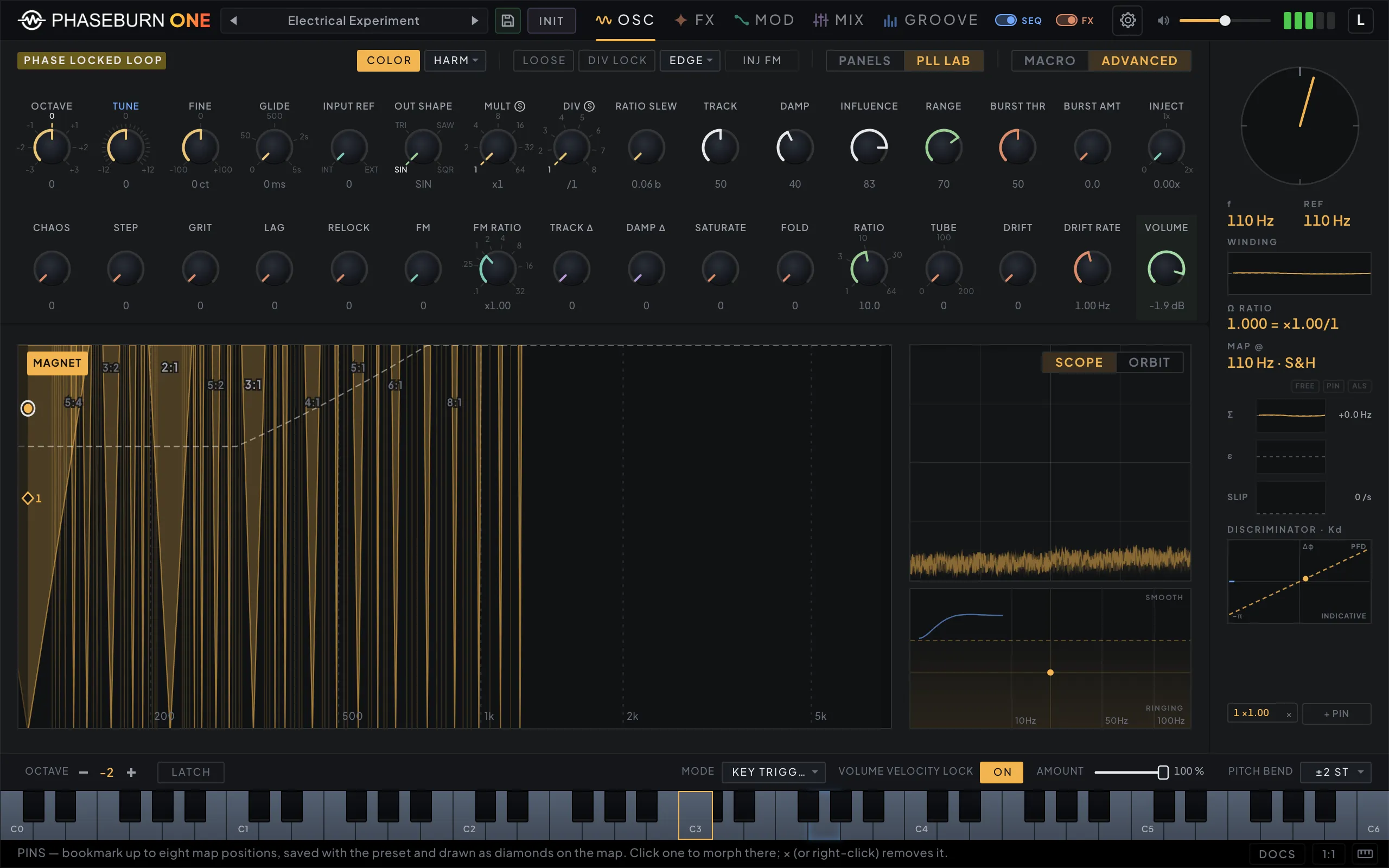Open the MOD tab
The width and height of the screenshot is (1389, 868).
pyautogui.click(x=764, y=21)
